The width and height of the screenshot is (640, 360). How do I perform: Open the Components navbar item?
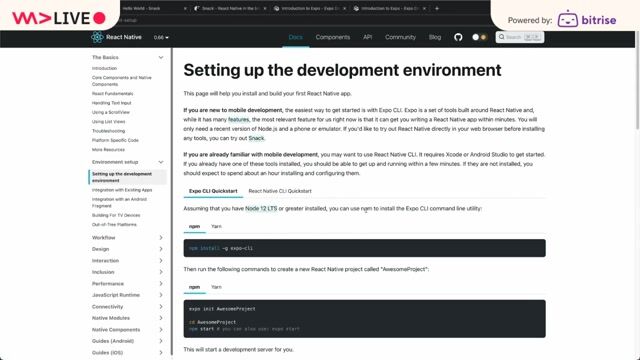pos(333,37)
